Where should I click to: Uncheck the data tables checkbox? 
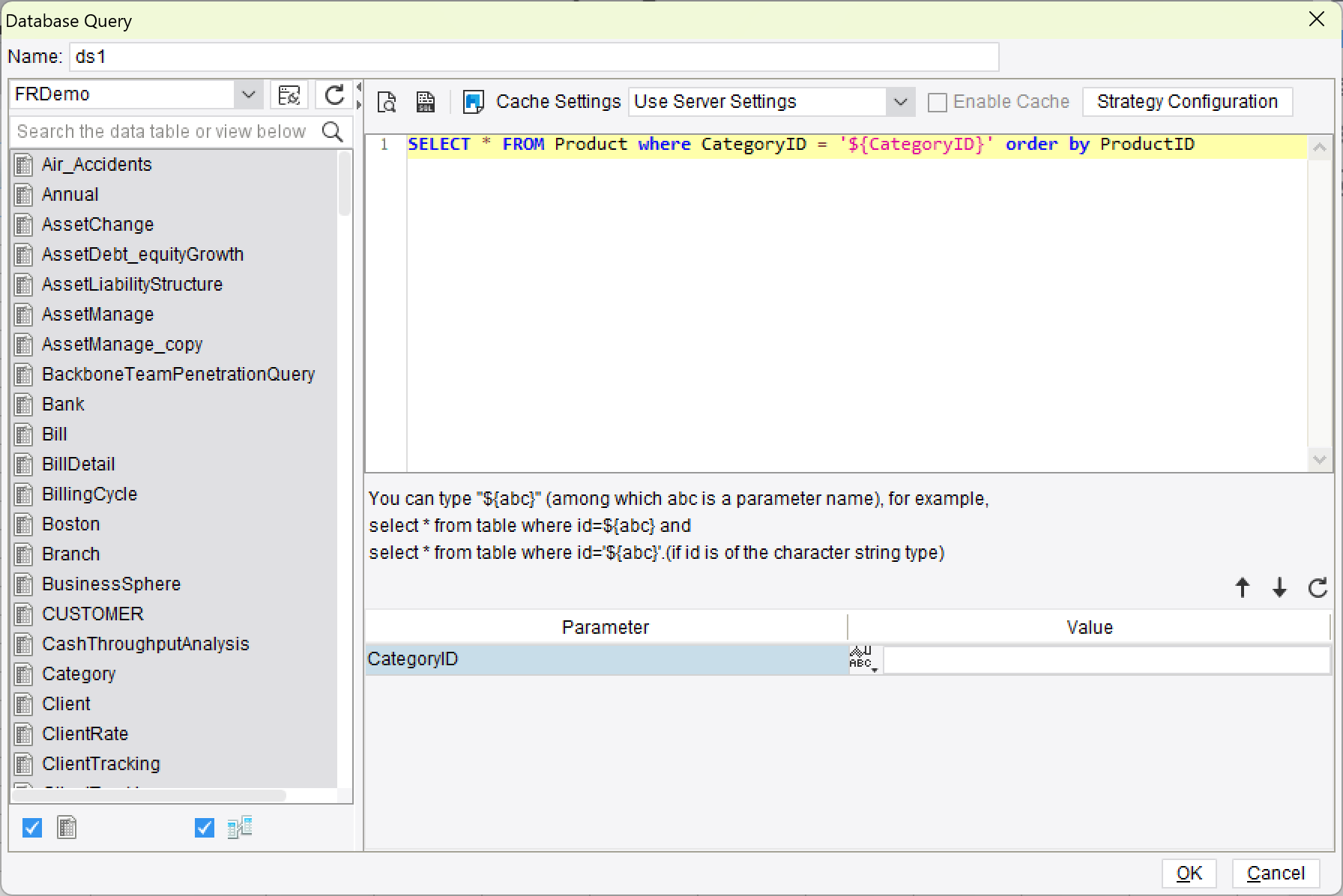(x=31, y=827)
